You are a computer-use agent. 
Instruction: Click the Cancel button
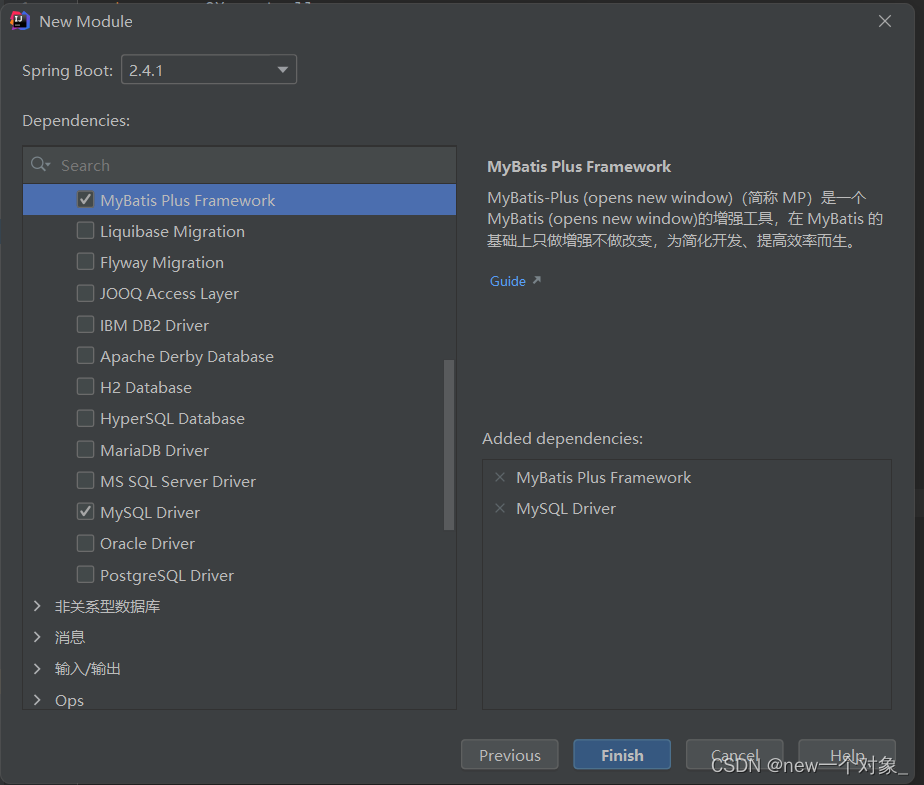point(734,755)
